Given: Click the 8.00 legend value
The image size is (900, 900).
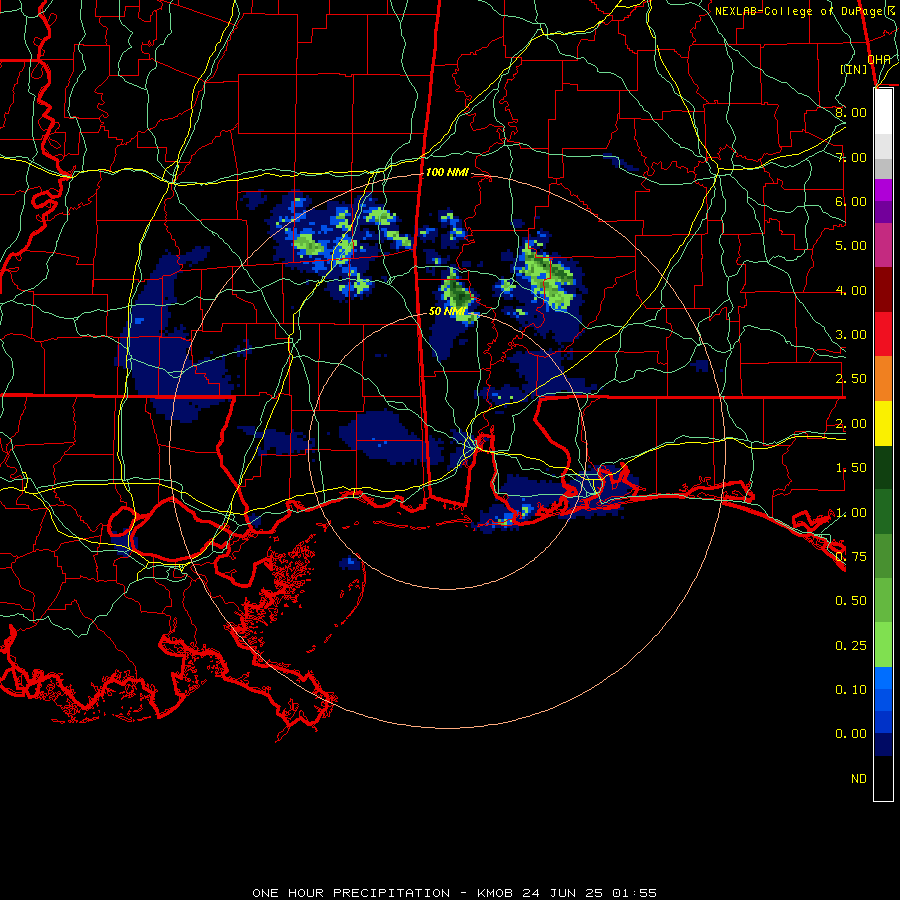Looking at the screenshot, I should pyautogui.click(x=851, y=112).
